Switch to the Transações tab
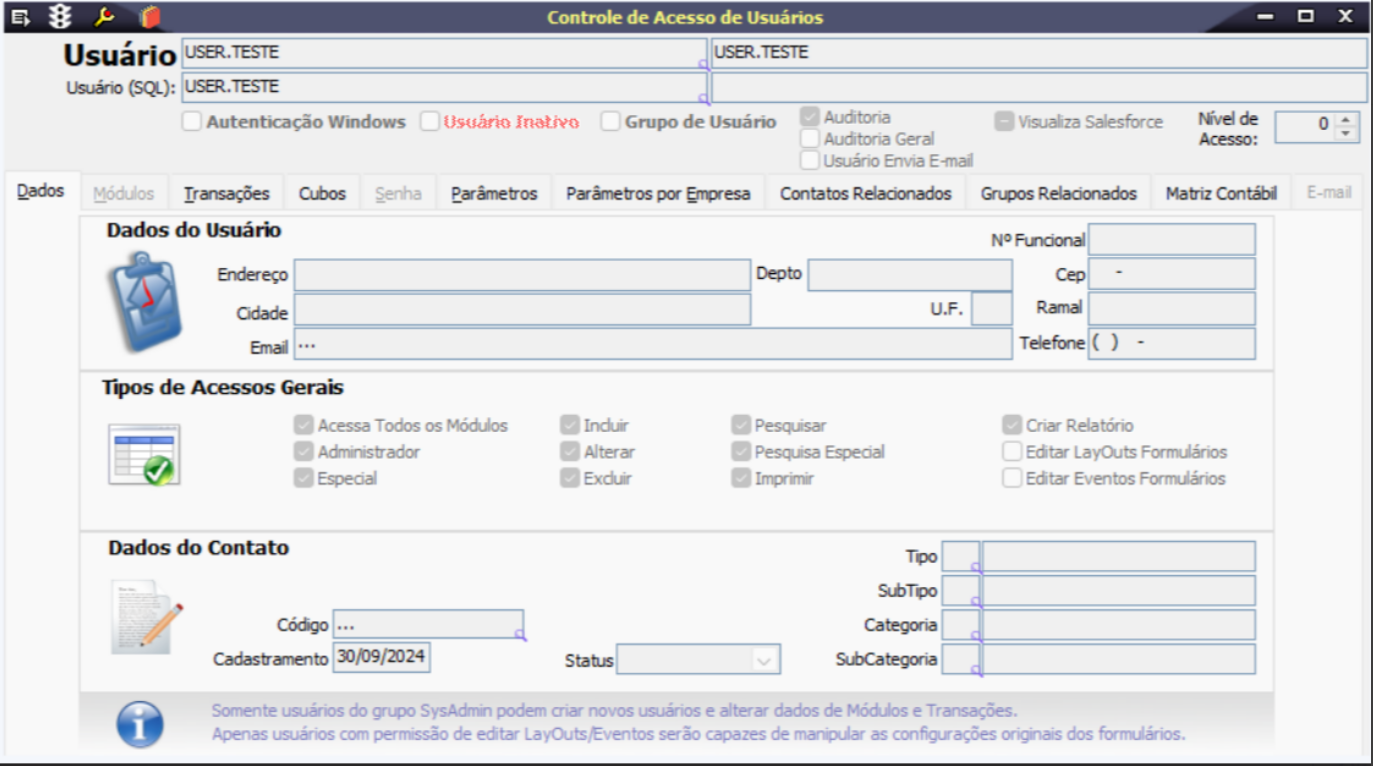This screenshot has height=766, width=1373. [227, 193]
